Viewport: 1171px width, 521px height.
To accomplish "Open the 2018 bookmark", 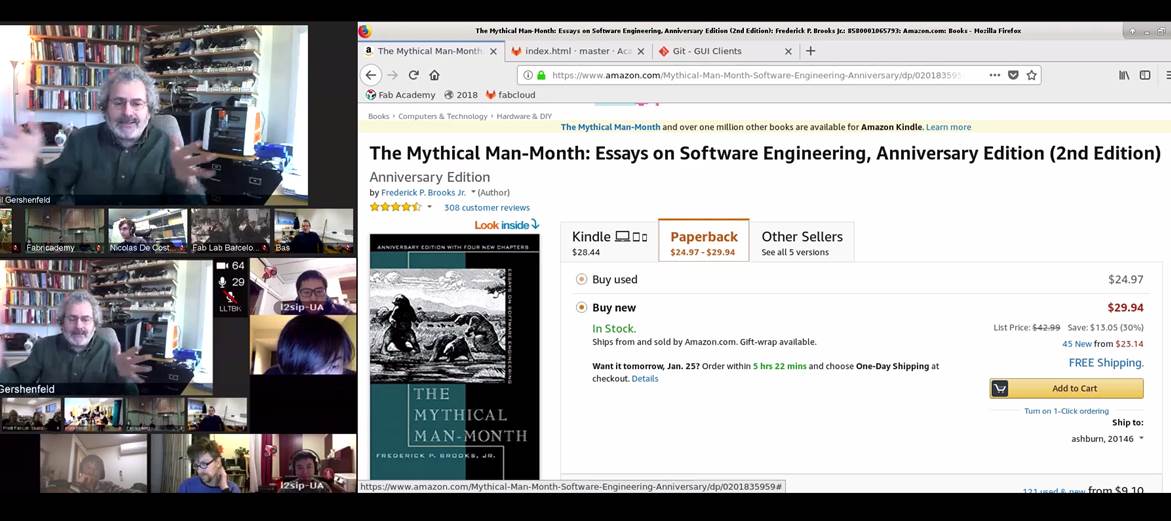I will [460, 95].
